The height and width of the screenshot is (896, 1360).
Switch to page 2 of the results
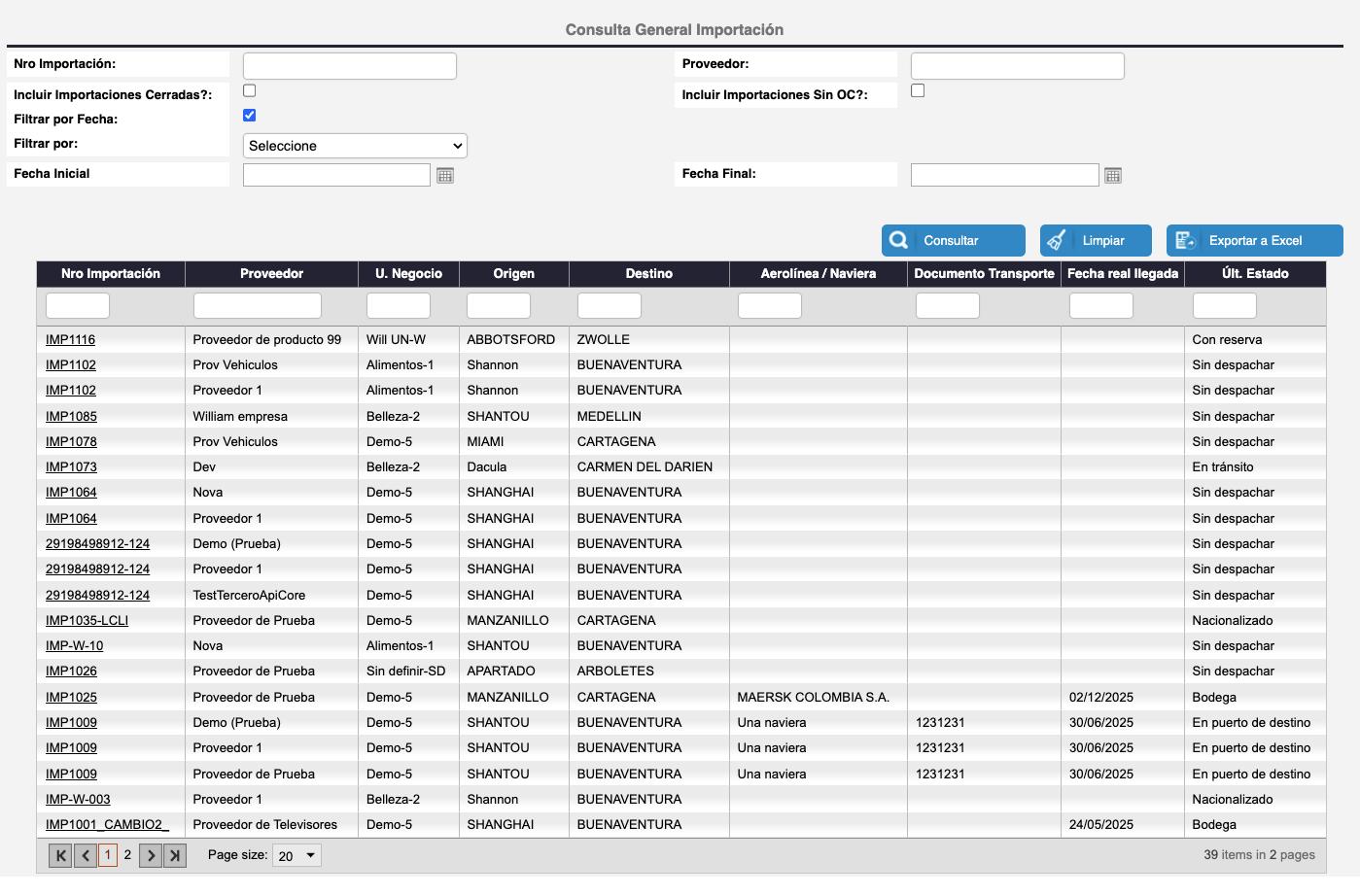coord(127,855)
